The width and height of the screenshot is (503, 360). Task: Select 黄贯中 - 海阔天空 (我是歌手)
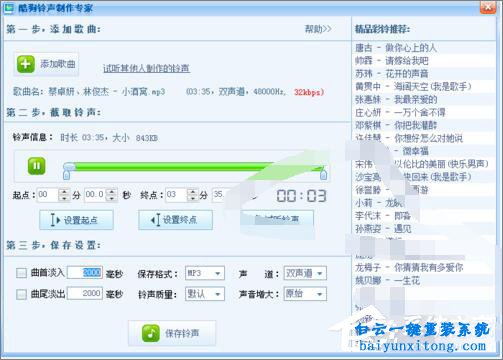point(413,86)
